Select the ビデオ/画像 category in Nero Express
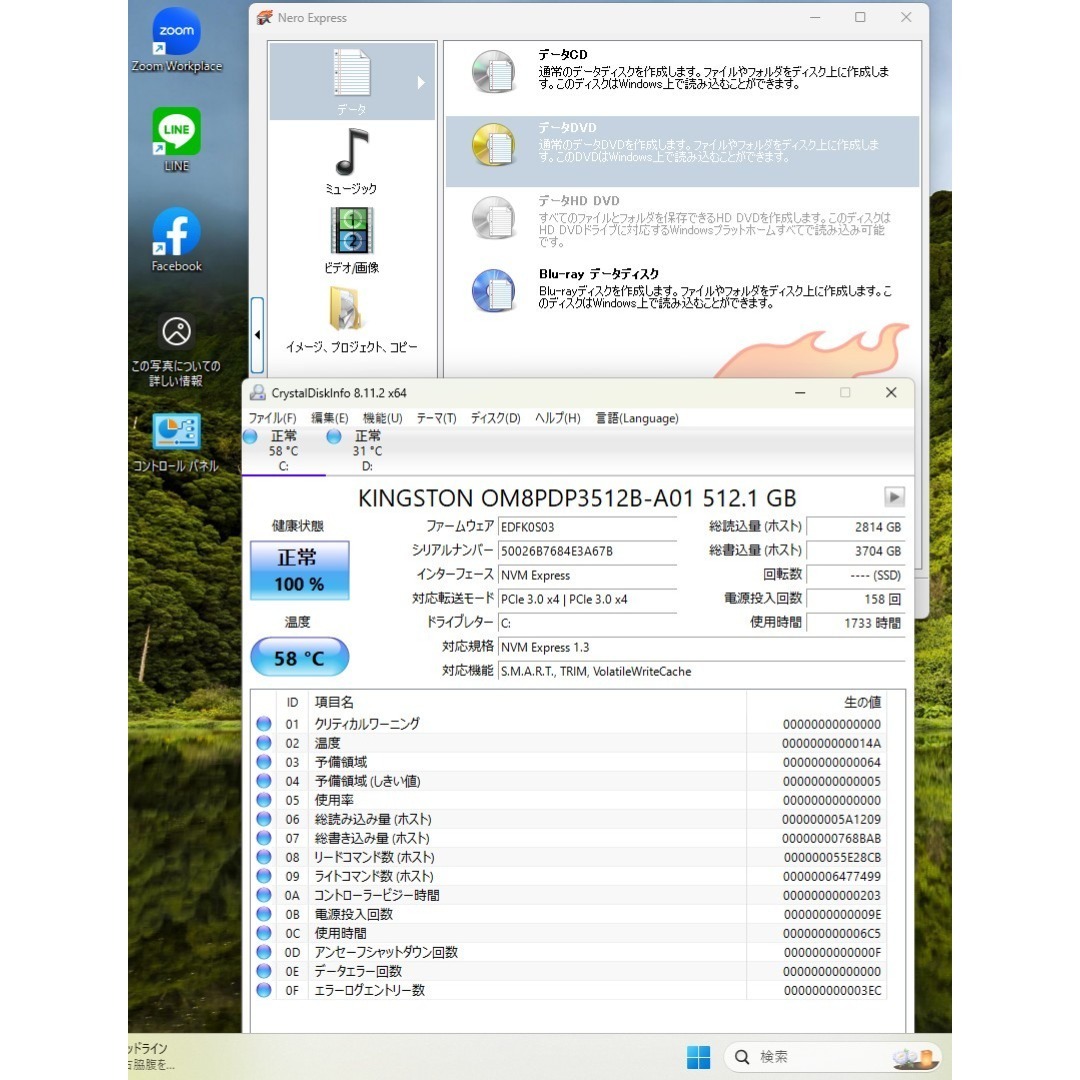The height and width of the screenshot is (1080, 1080). 352,240
